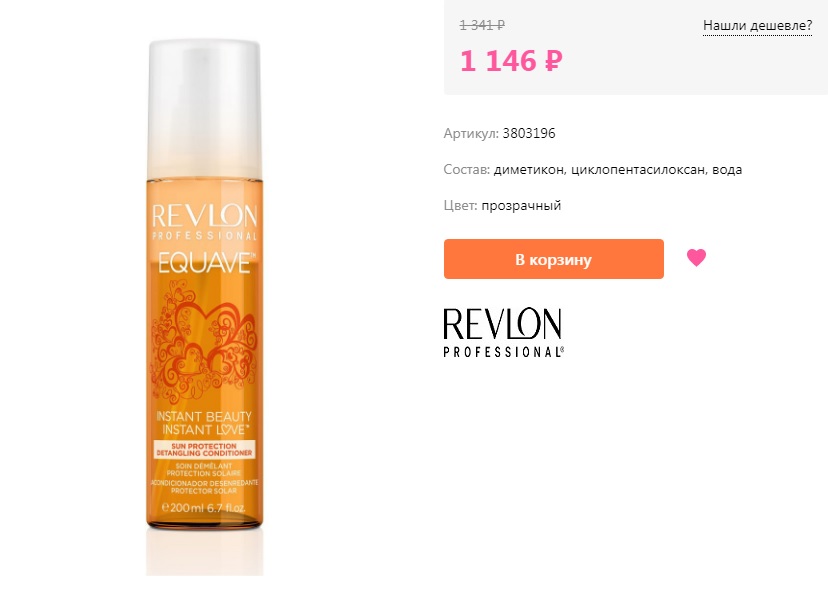This screenshot has width=828, height=590.
Task: Click the '200ml 6.7 fl.oz' volume marking
Action: click(x=204, y=508)
